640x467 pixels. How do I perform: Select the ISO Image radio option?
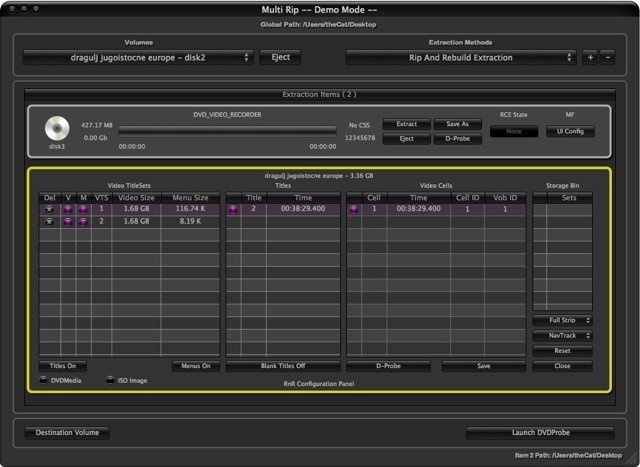110,380
